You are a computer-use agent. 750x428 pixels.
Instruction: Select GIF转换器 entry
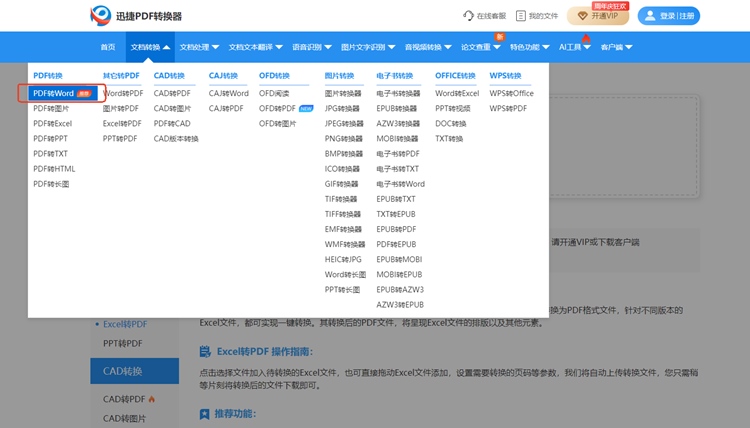tap(342, 184)
